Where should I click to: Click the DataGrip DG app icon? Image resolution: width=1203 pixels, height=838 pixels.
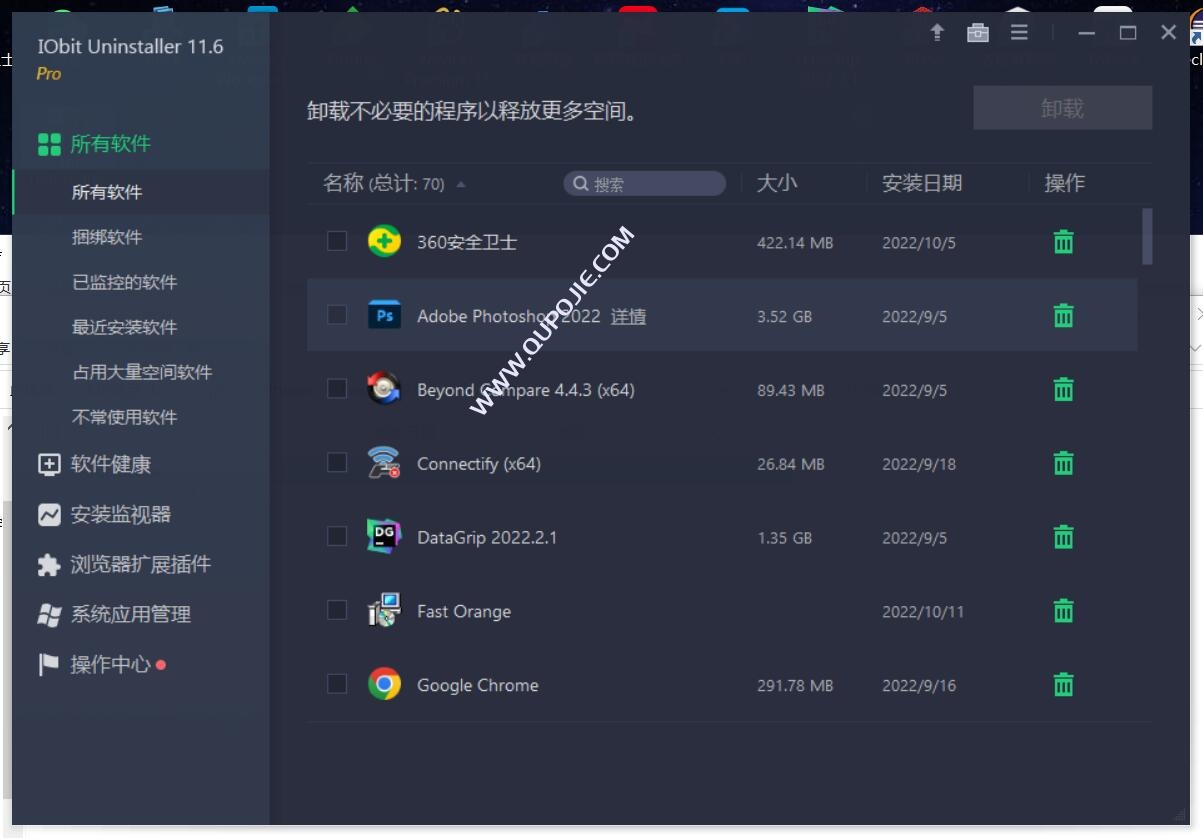(384, 537)
